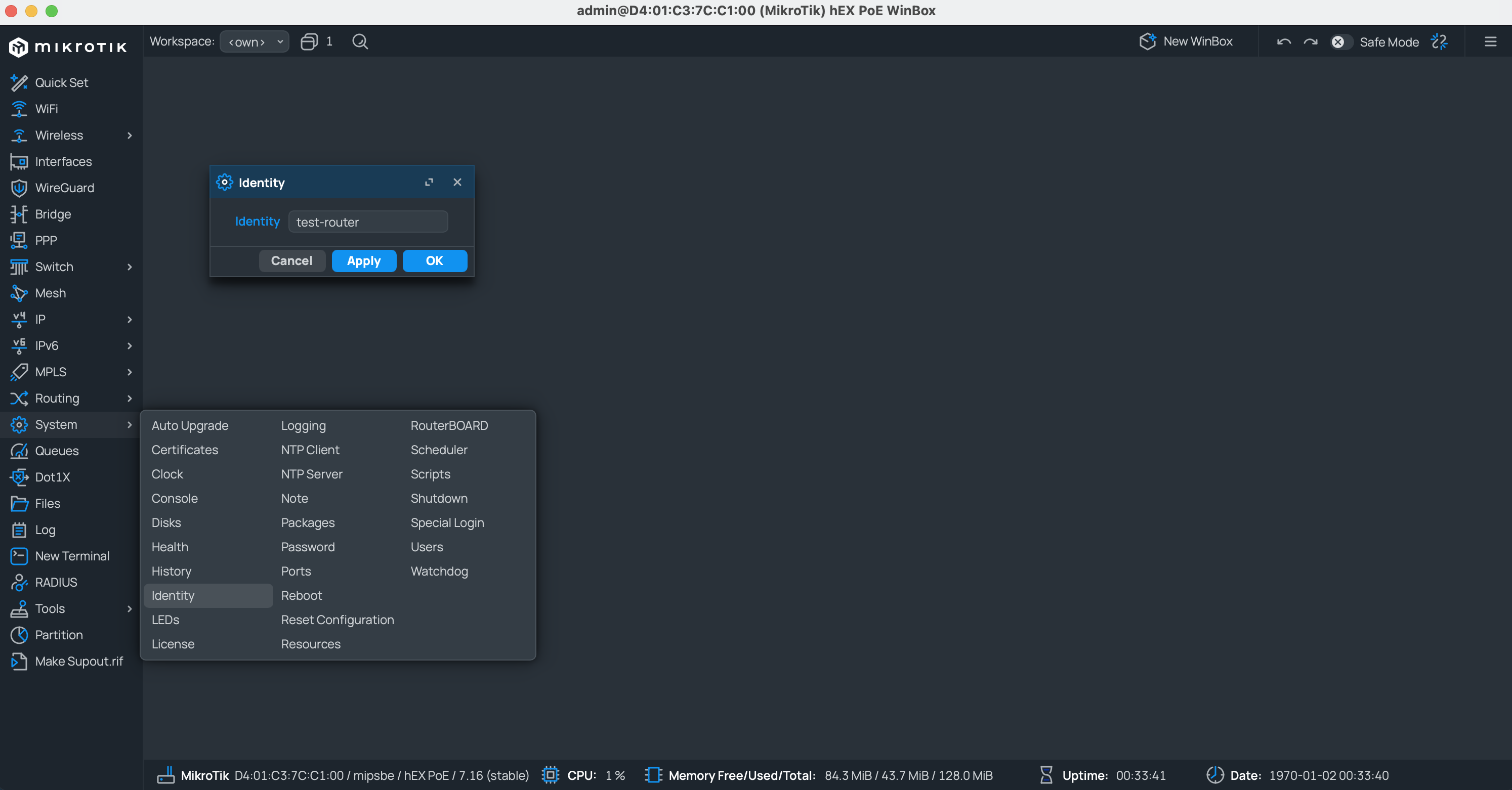Expand the MPLS submenu arrow
1512x790 pixels.
tap(130, 372)
